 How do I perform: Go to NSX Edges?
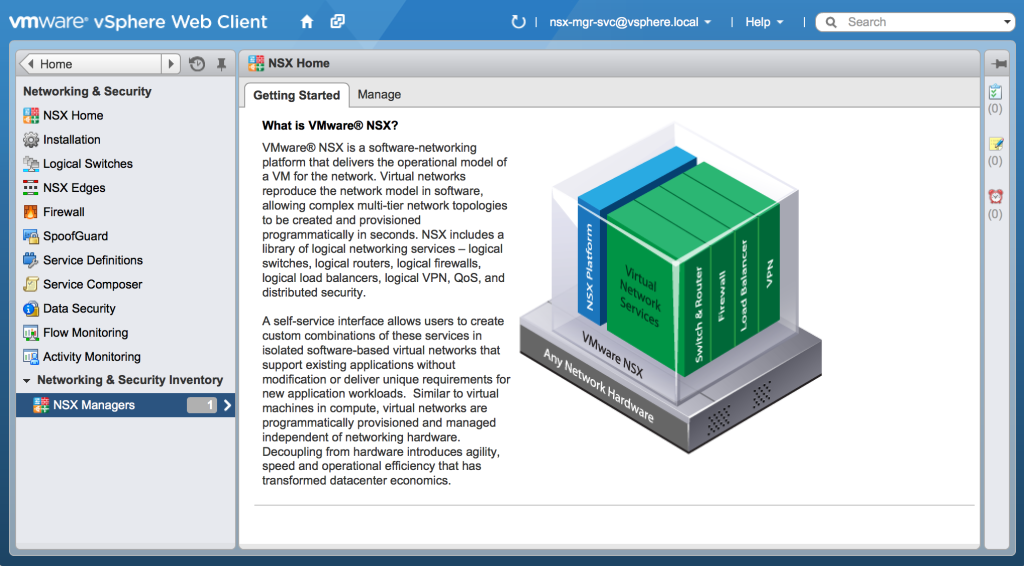point(74,188)
